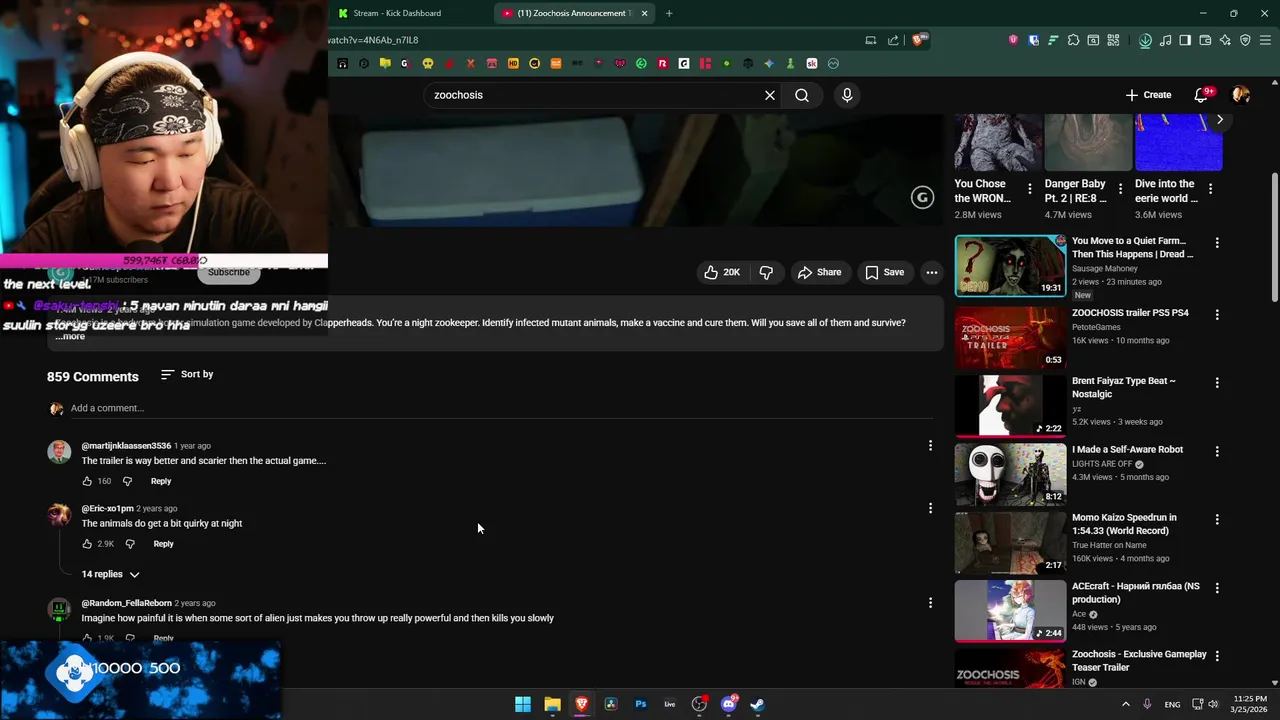
Task: Clear the zoochosis search query
Action: (770, 95)
